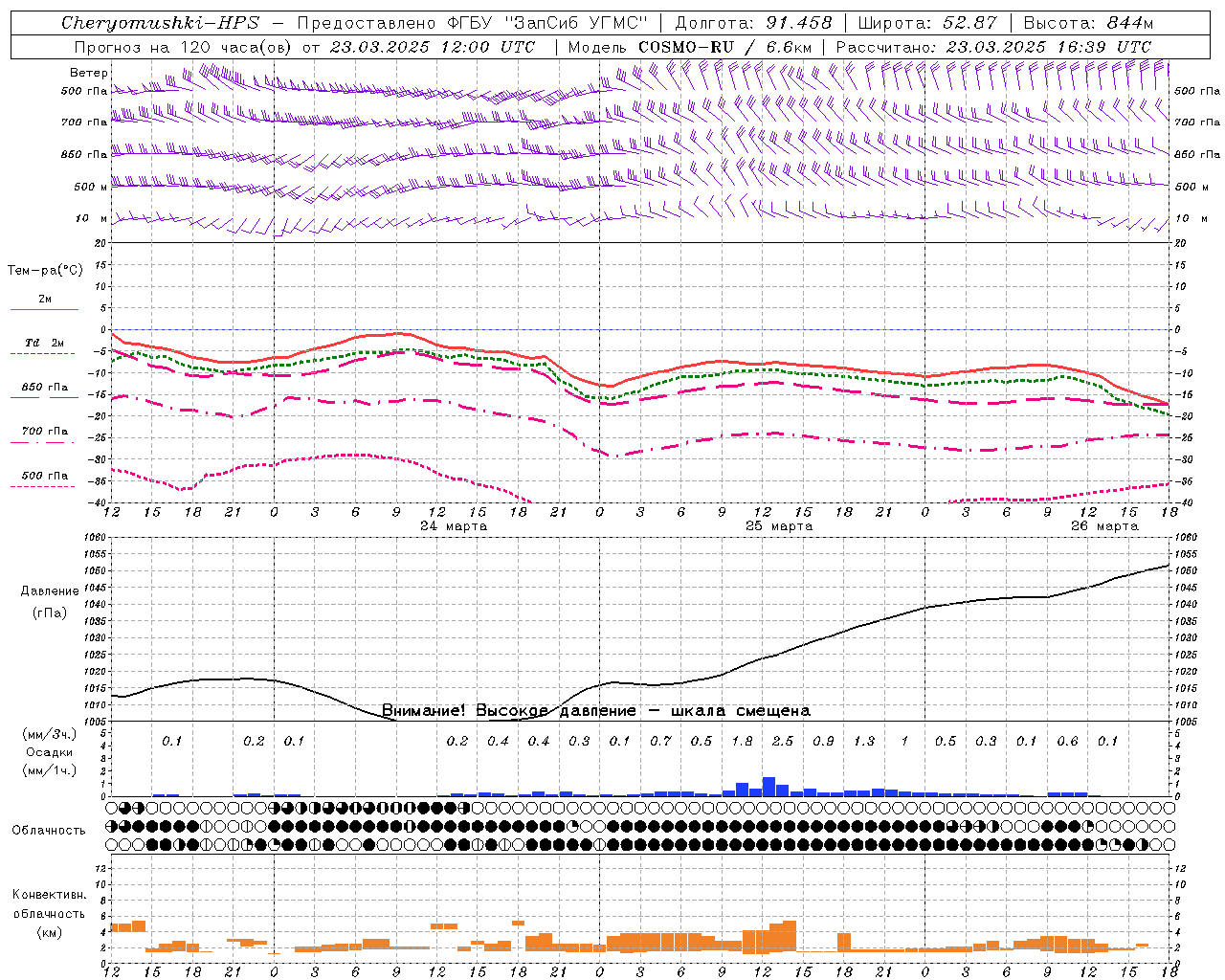Click the 0.6 precipitation total value
1225x980 pixels.
[x=1067, y=741]
